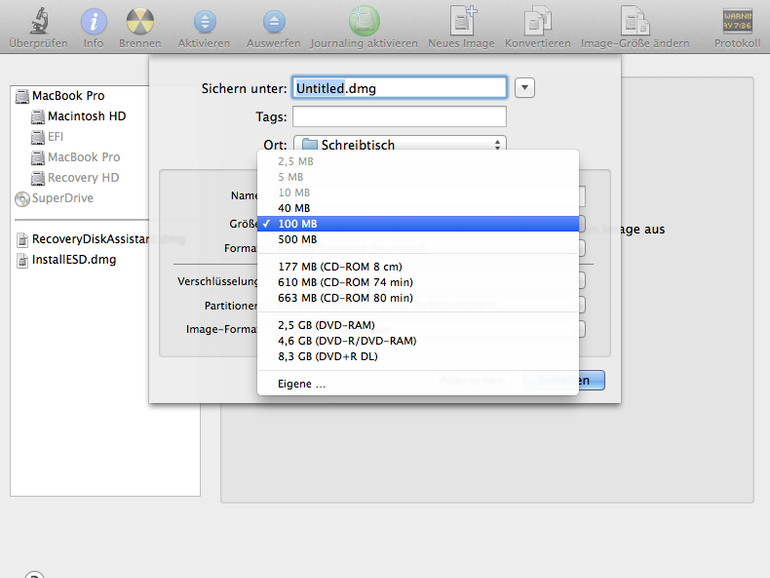Select InstallESD.dmg in sidebar
Screen dimensions: 770x578
74,260
